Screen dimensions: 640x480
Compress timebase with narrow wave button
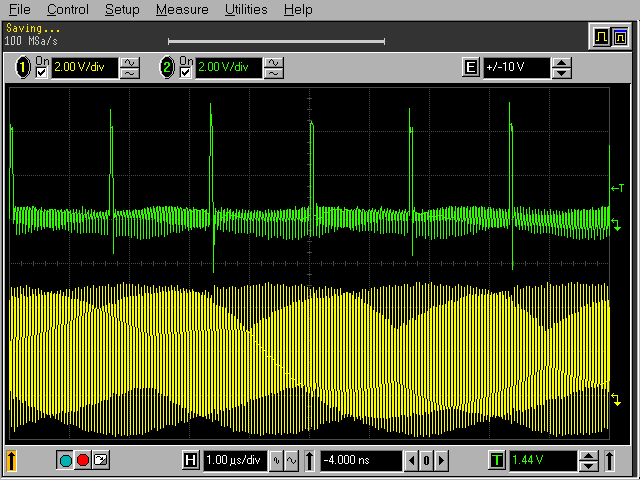coord(276,461)
